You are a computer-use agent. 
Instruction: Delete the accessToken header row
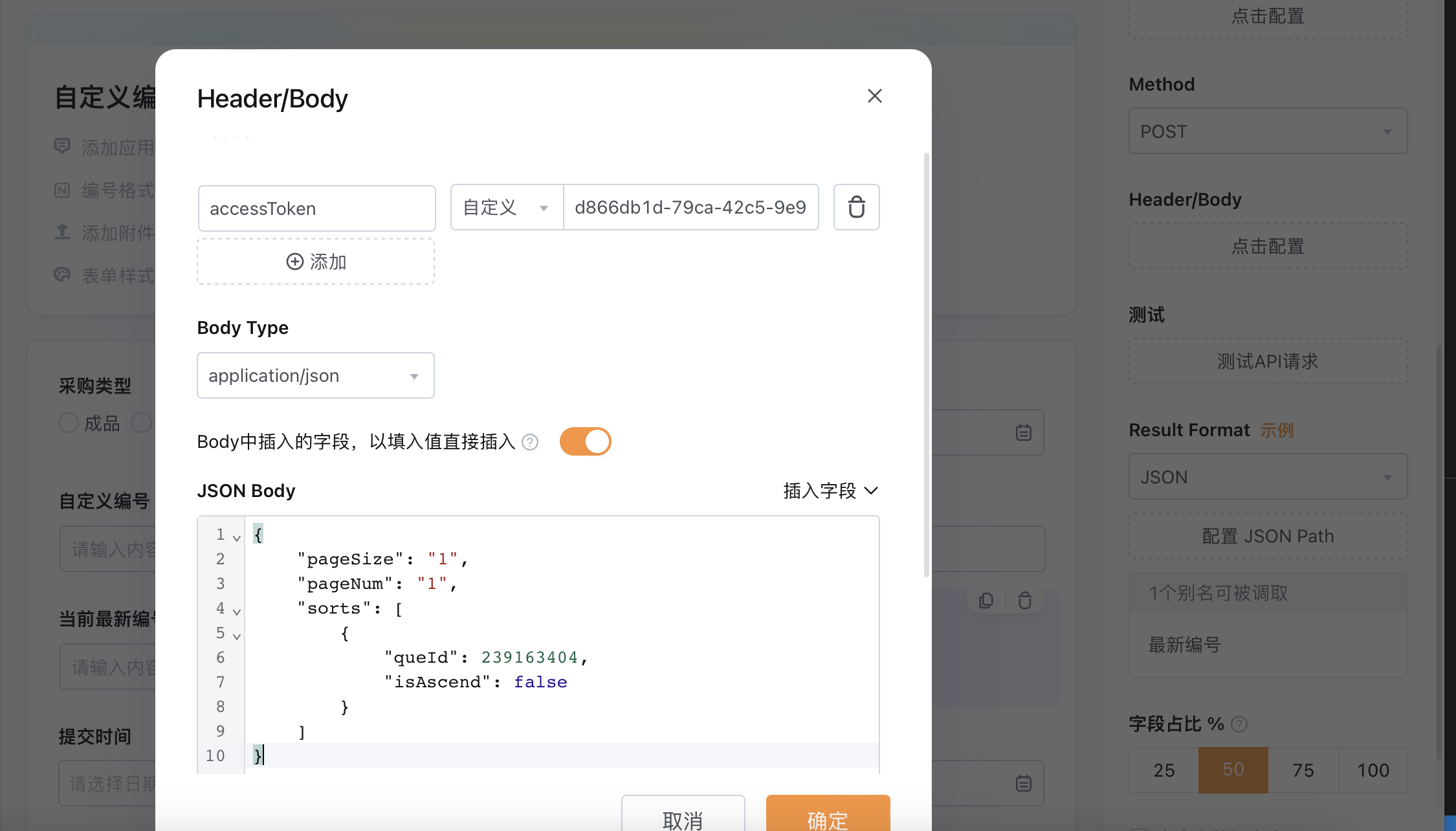(x=856, y=207)
